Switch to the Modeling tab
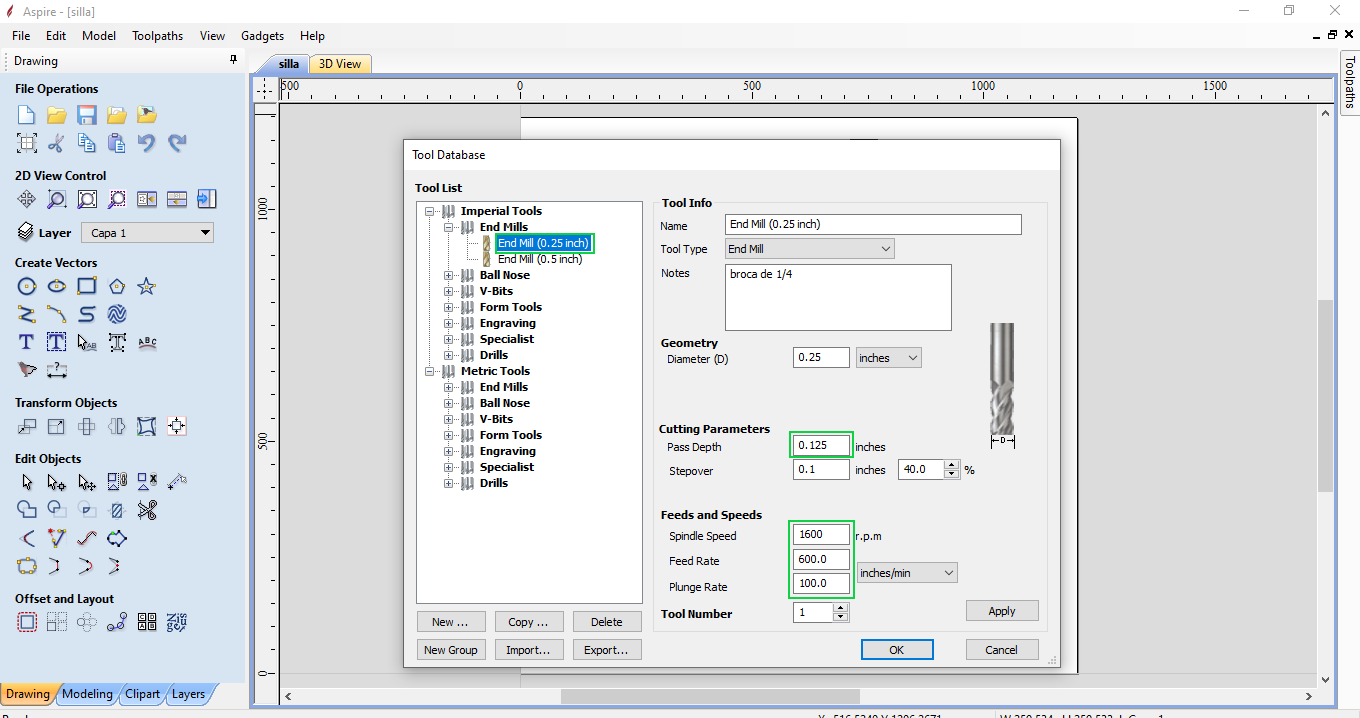This screenshot has height=718, width=1360. pos(87,694)
